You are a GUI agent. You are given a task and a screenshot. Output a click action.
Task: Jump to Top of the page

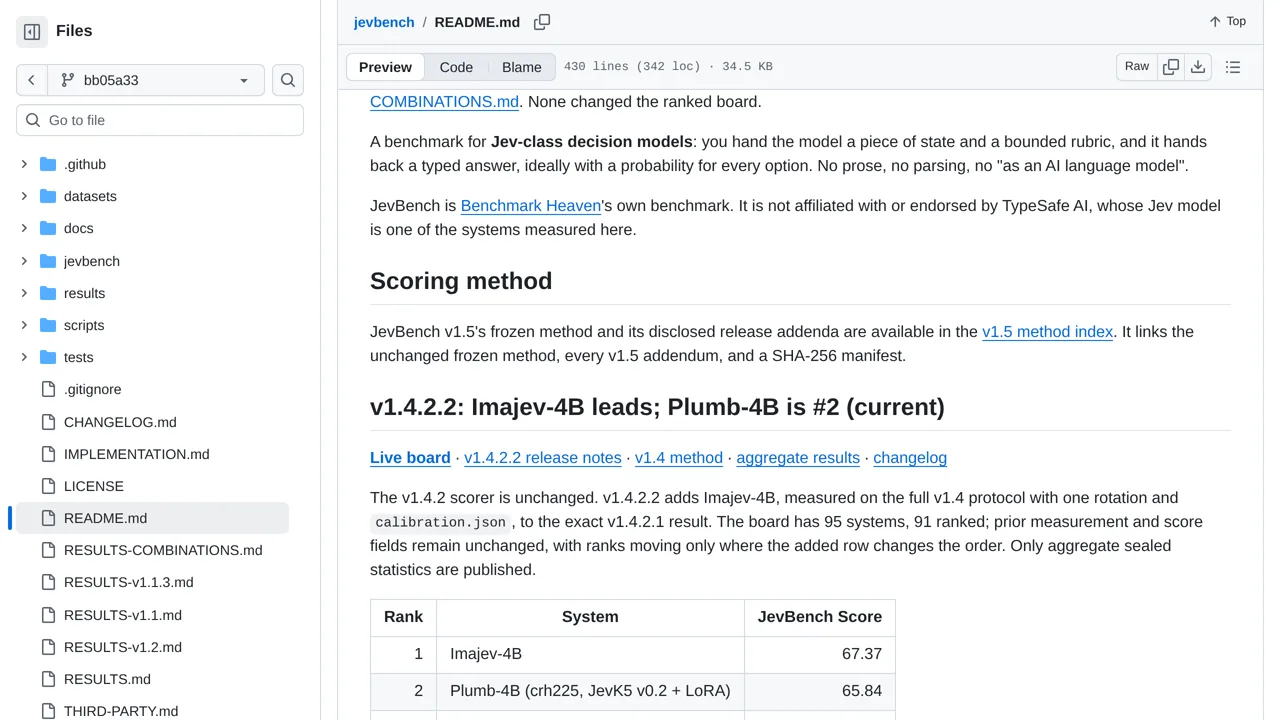click(x=1227, y=21)
